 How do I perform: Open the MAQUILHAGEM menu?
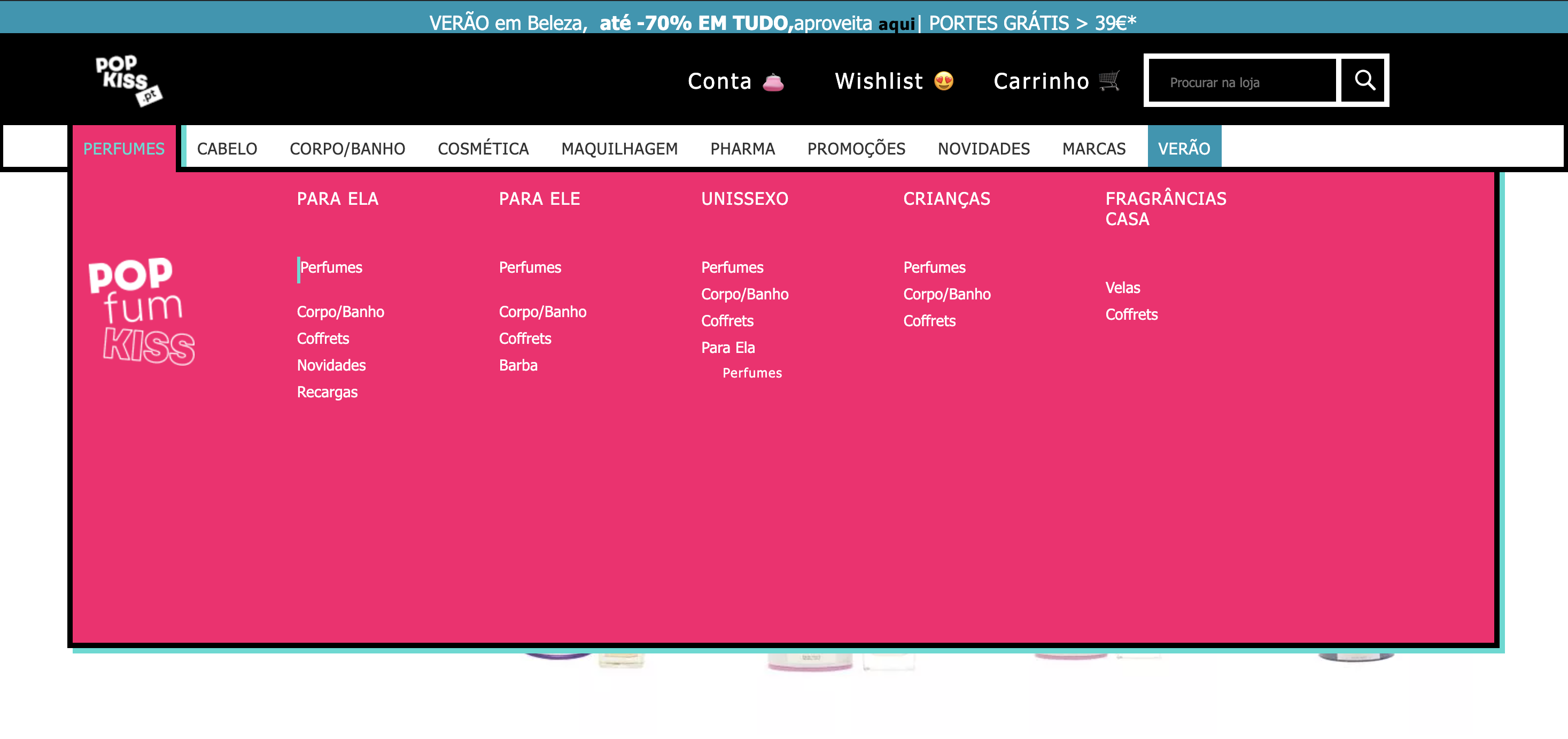pyautogui.click(x=619, y=149)
